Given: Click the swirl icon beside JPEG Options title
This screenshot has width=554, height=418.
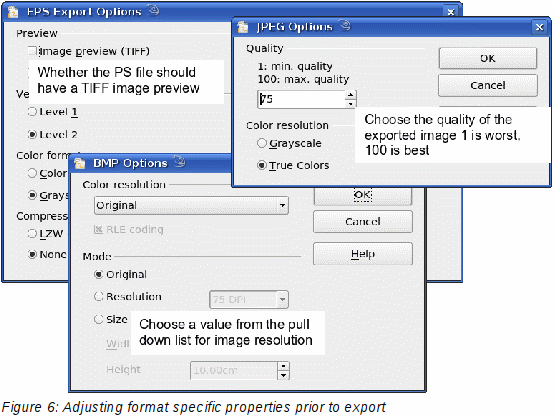Looking at the screenshot, I should 345,25.
